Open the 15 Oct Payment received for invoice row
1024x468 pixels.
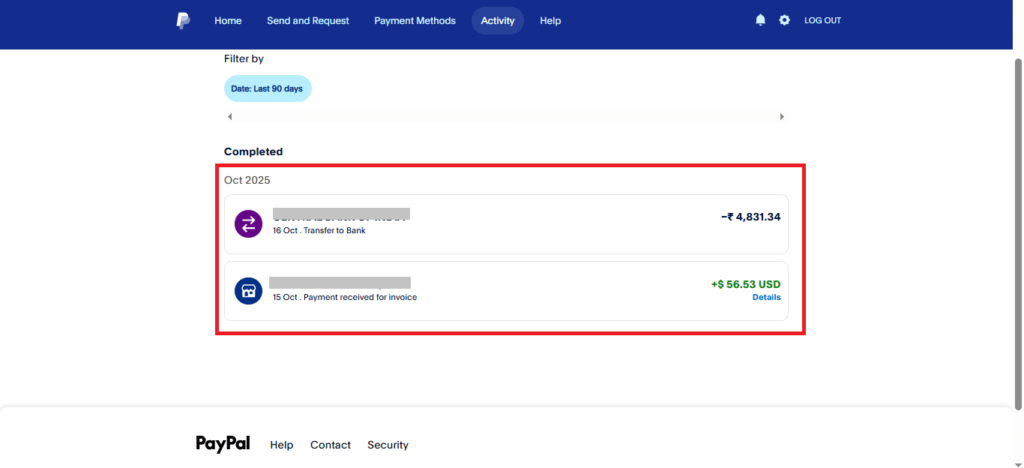click(x=506, y=291)
